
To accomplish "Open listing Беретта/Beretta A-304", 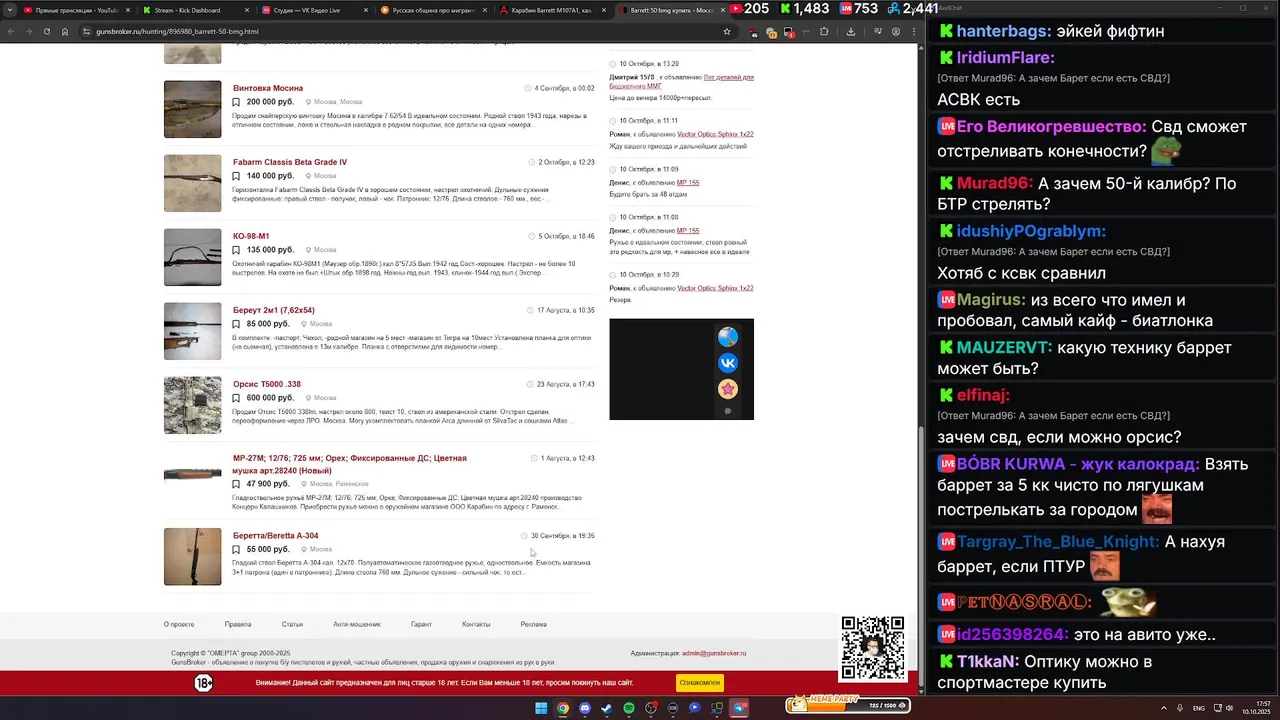I will [x=276, y=536].
